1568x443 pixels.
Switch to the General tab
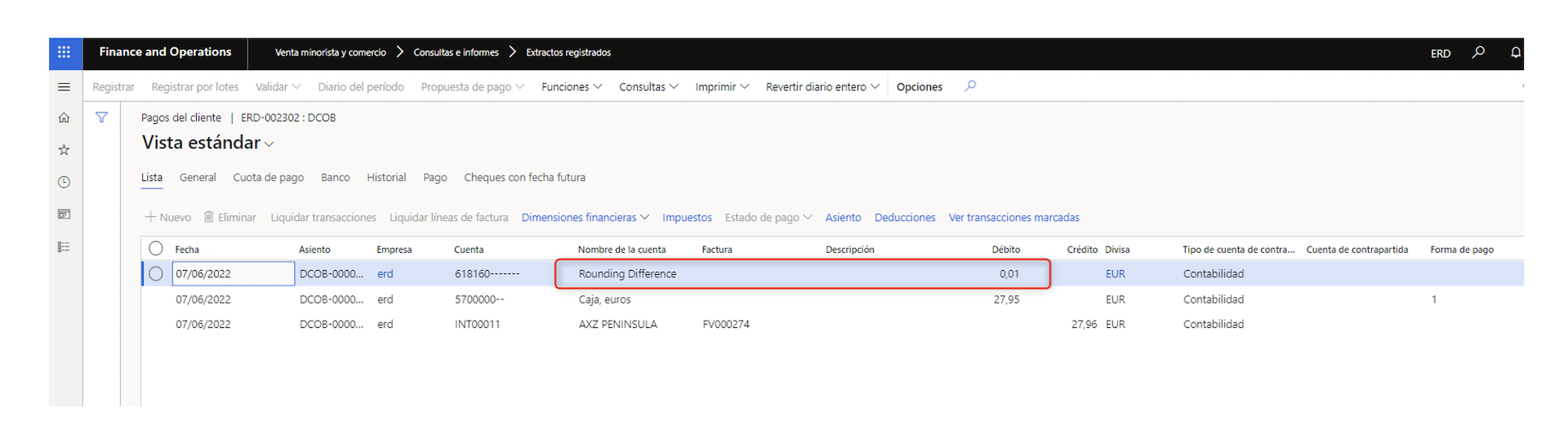click(198, 177)
